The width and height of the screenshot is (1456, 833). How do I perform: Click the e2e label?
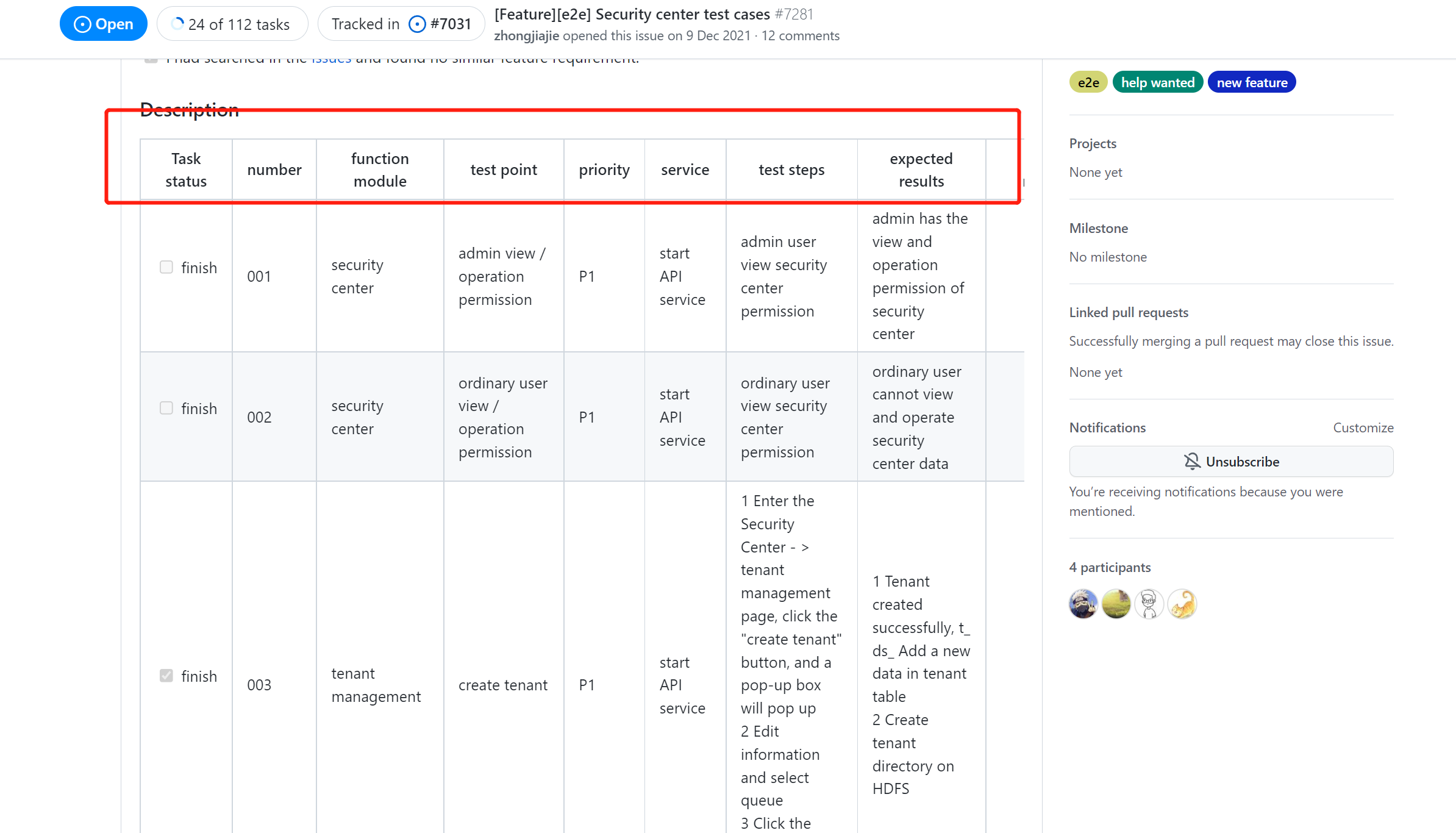tap(1088, 82)
